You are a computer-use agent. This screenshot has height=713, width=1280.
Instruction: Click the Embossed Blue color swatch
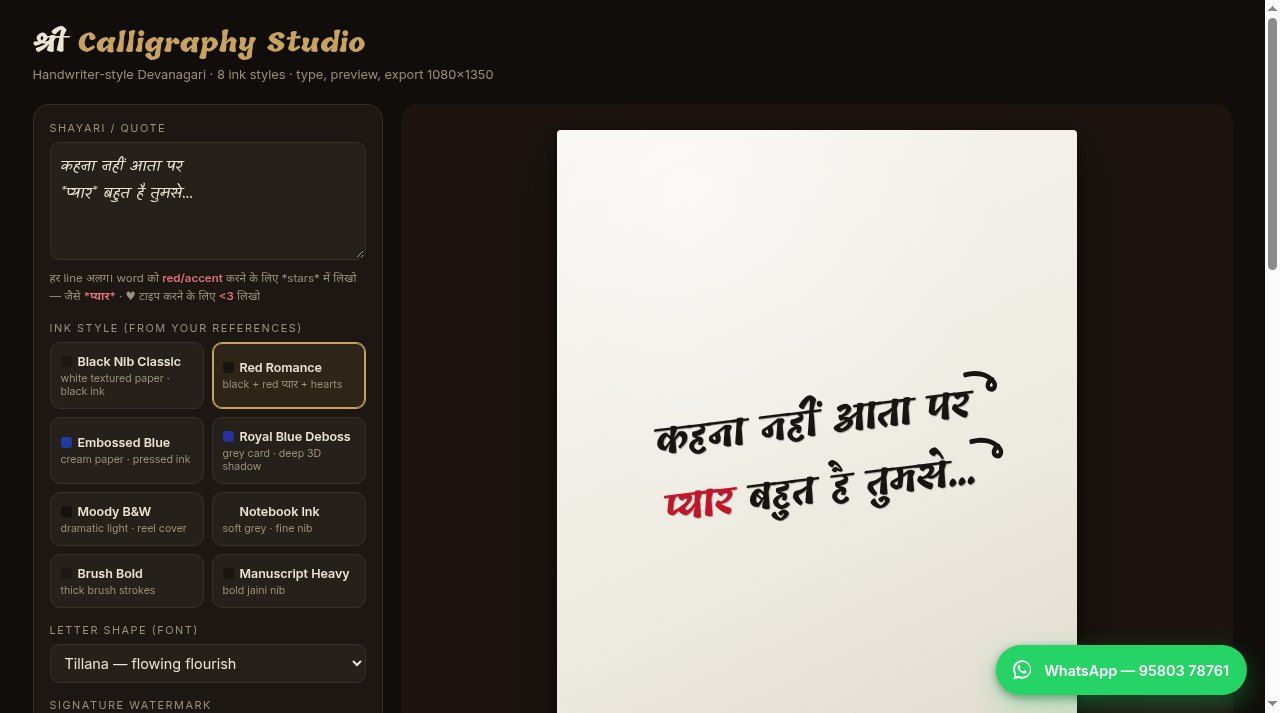click(66, 442)
